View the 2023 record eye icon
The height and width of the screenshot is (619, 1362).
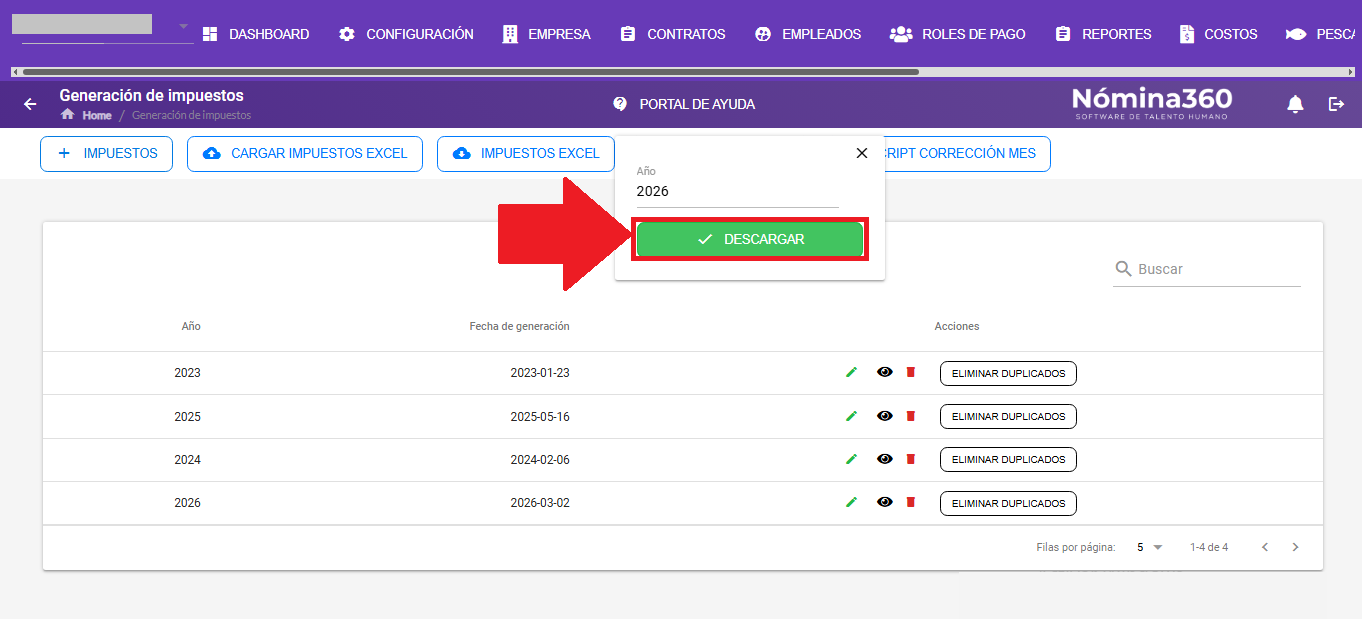coord(885,372)
